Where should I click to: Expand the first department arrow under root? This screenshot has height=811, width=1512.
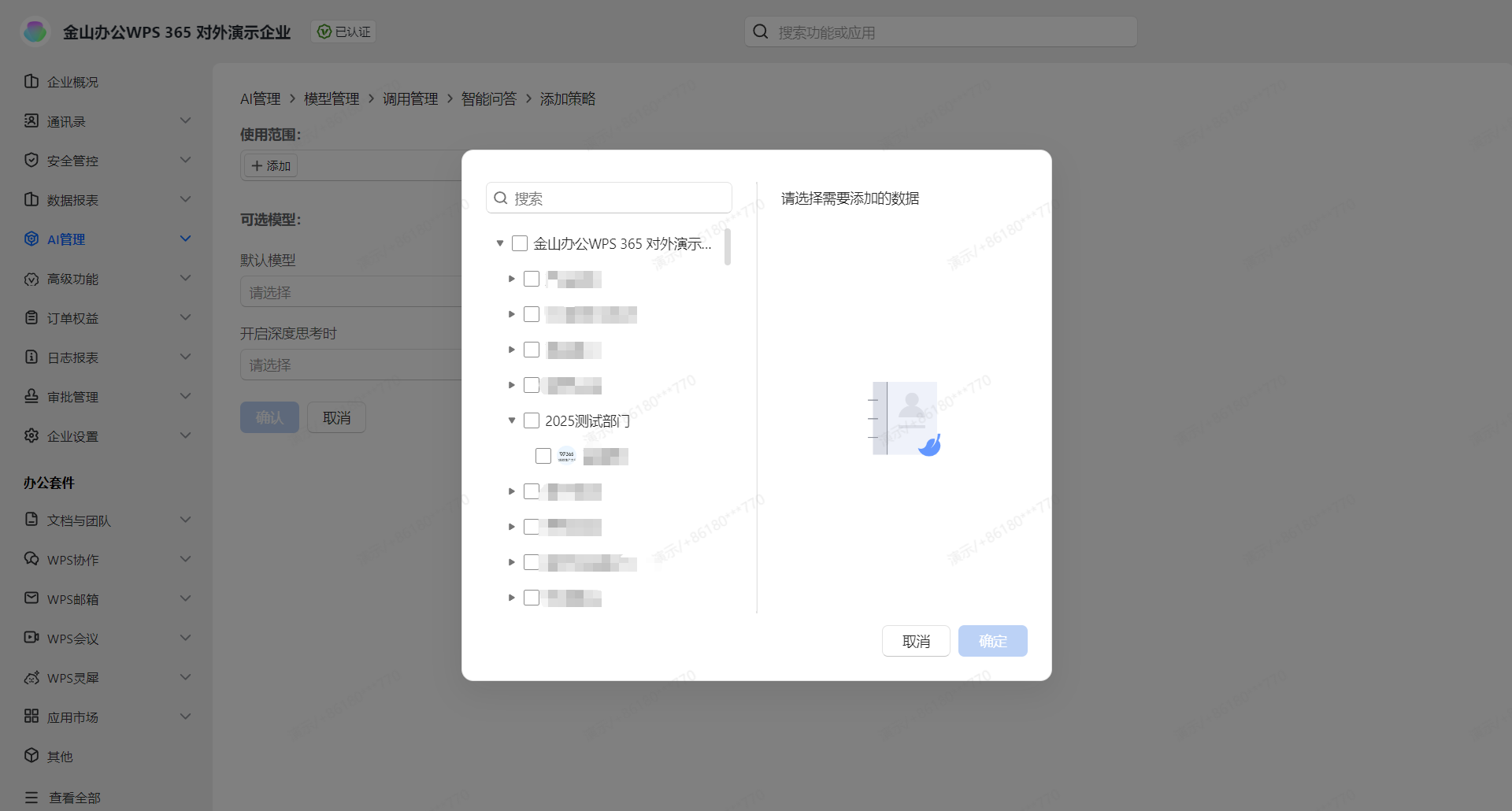click(x=512, y=279)
